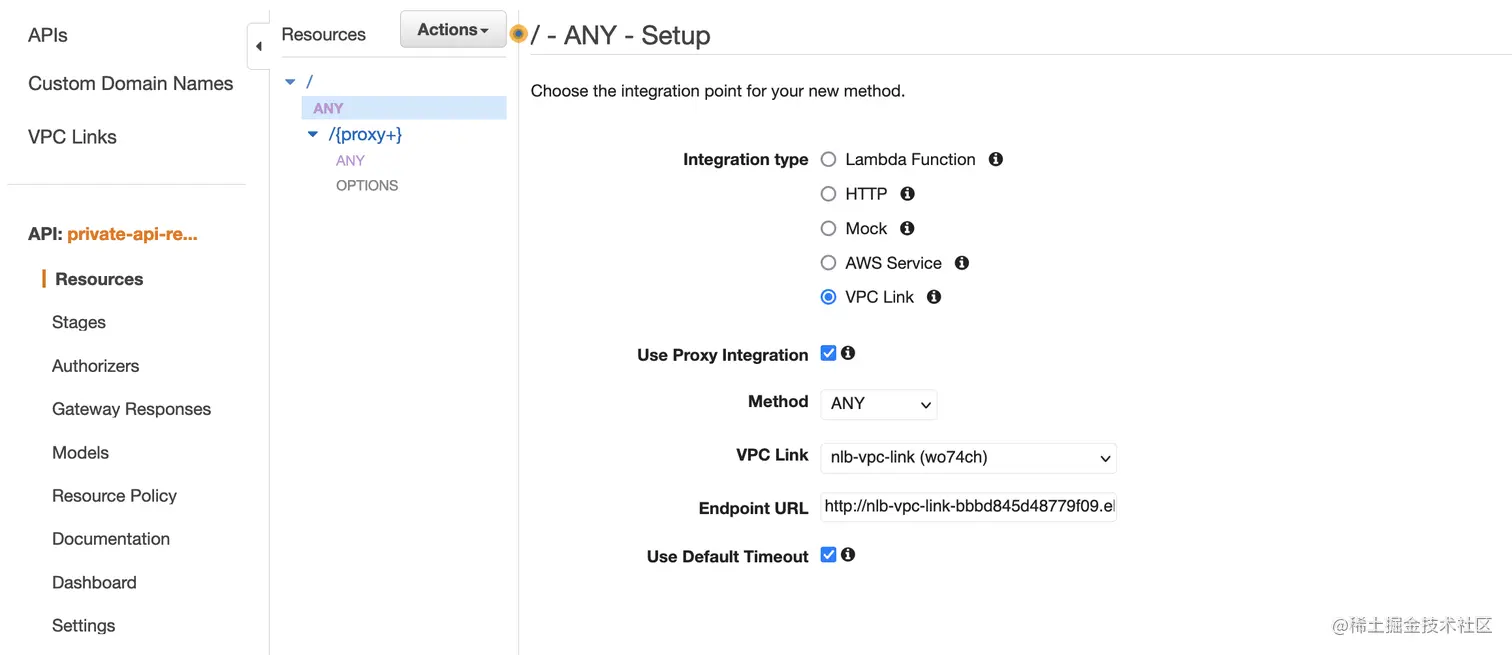
Task: Collapse the /{proxy+} resource tree node
Action: tap(313, 134)
